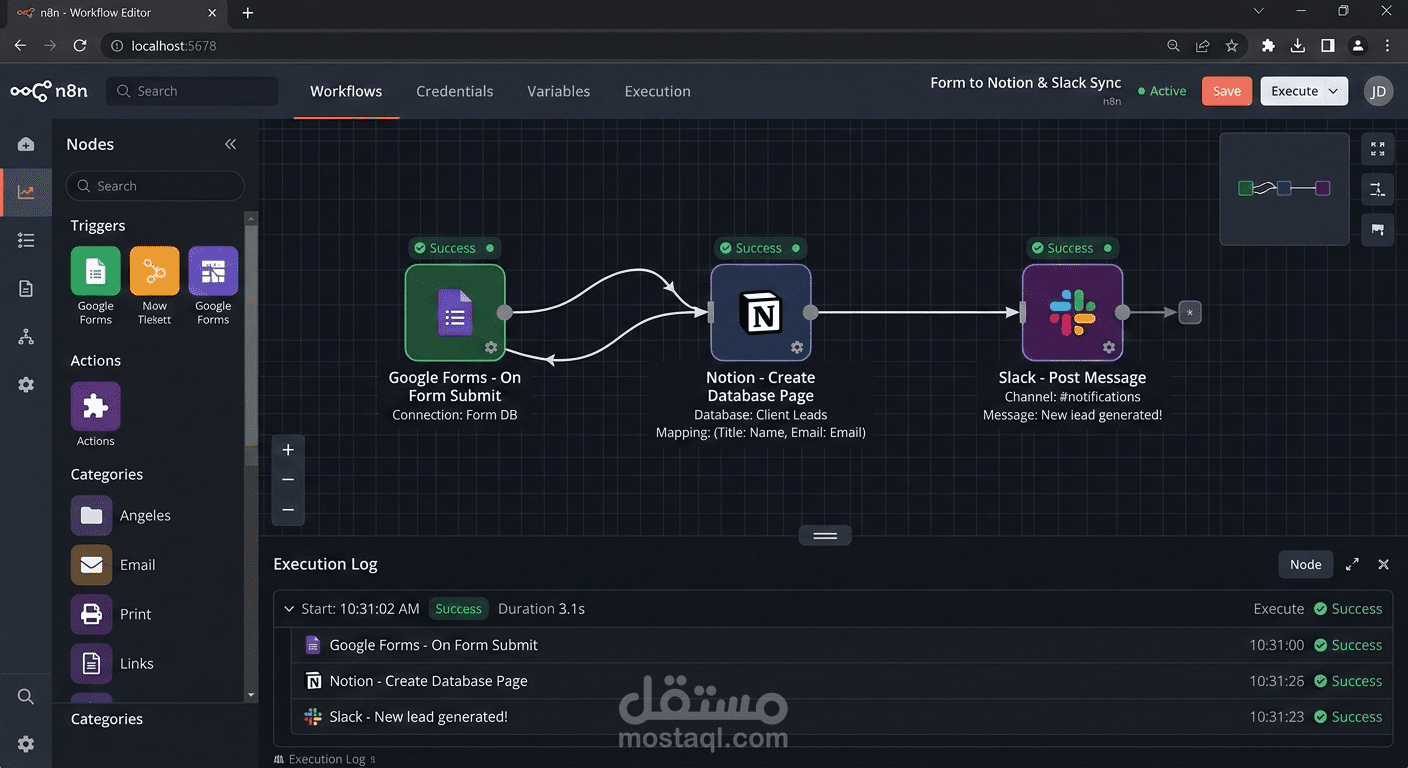Click Success badge above Notion node

coord(759,248)
